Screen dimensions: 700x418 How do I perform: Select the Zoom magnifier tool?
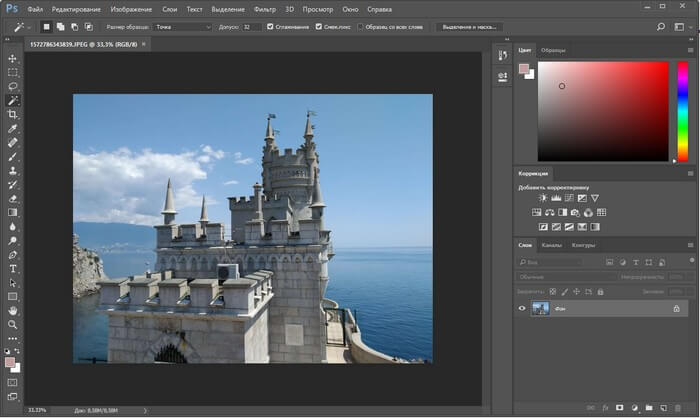(x=13, y=324)
